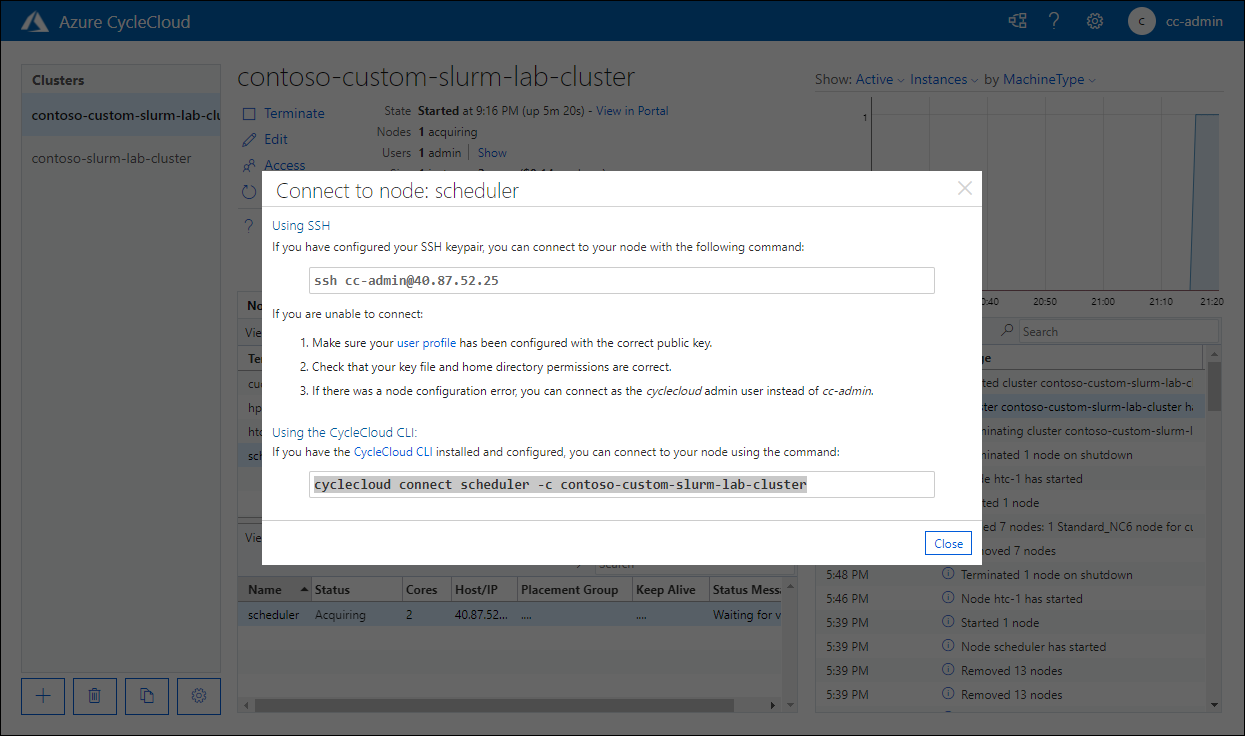Click inside the ssh command text field
The width and height of the screenshot is (1245, 736).
620,280
